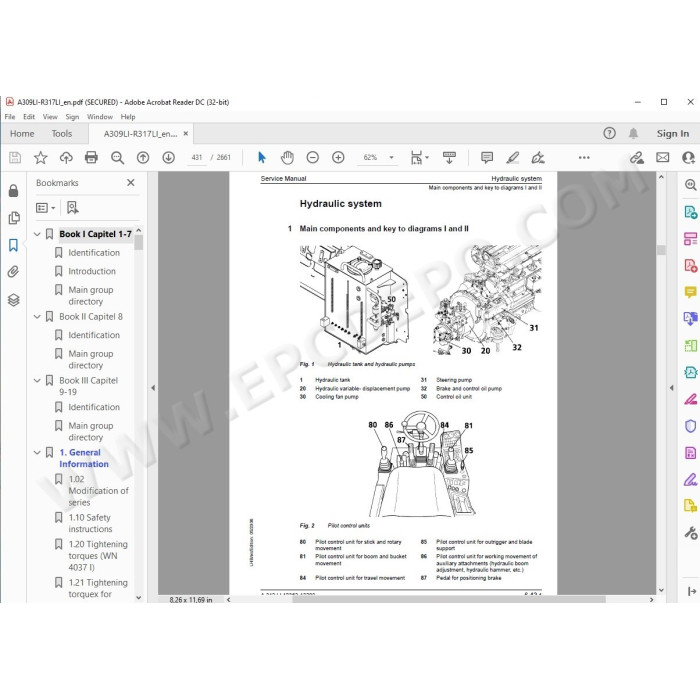Expand tools pane at bottom right
This screenshot has height=700, width=700.
point(692,592)
